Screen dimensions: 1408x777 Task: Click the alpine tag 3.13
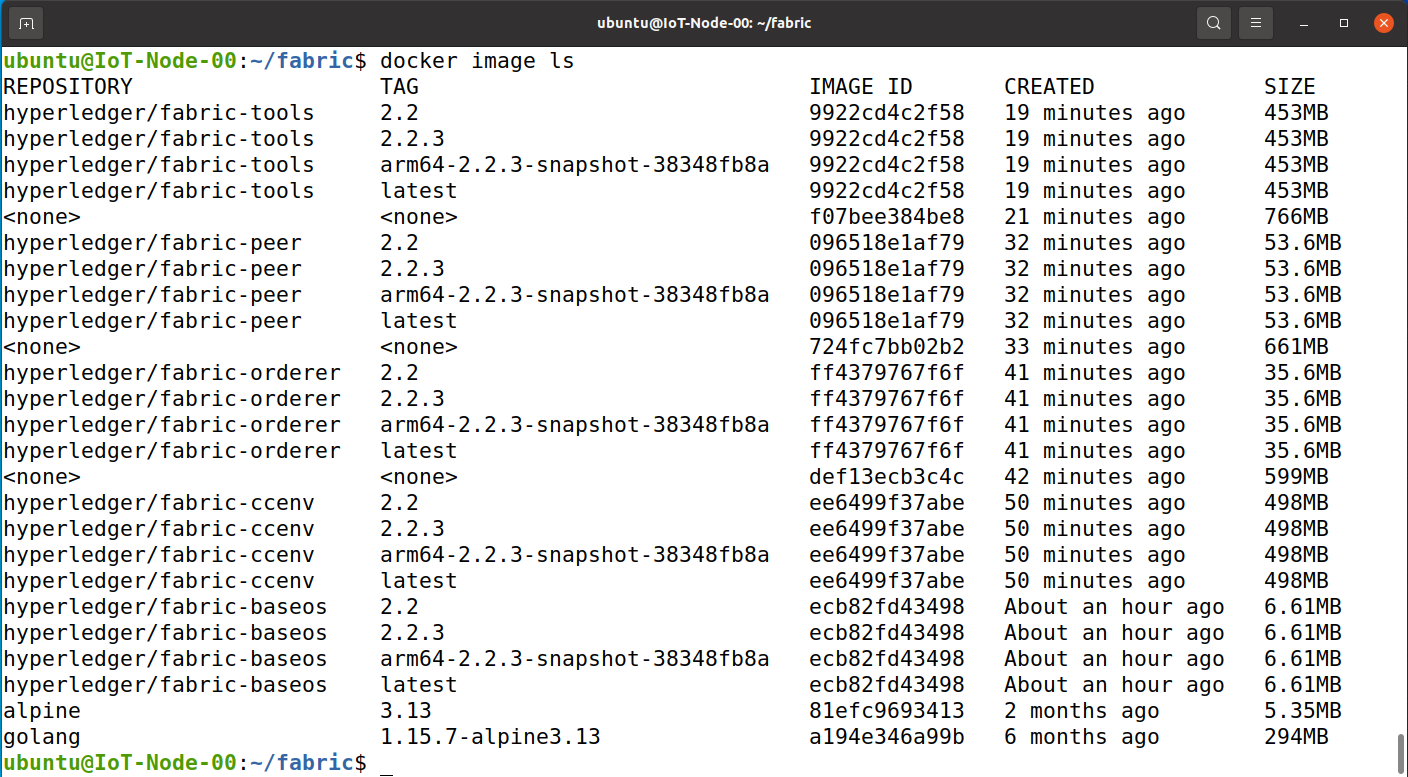406,711
